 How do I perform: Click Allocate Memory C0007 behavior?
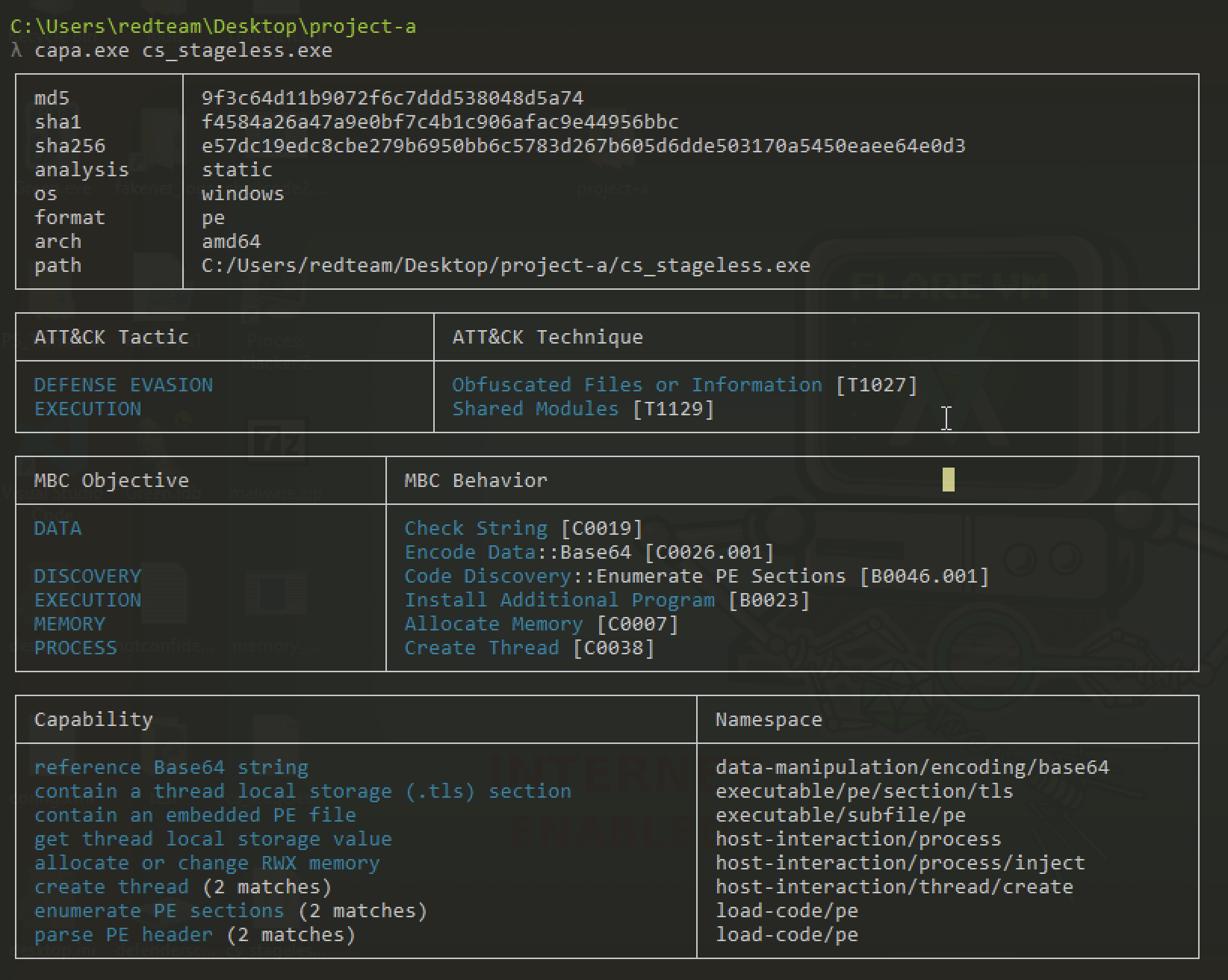(541, 624)
